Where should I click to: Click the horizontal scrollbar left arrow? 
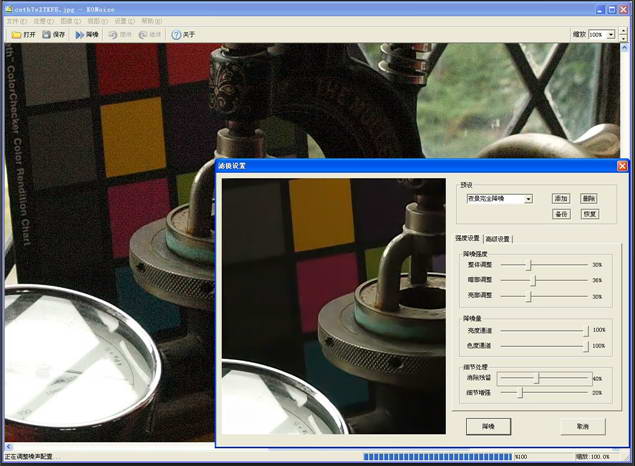point(9,447)
